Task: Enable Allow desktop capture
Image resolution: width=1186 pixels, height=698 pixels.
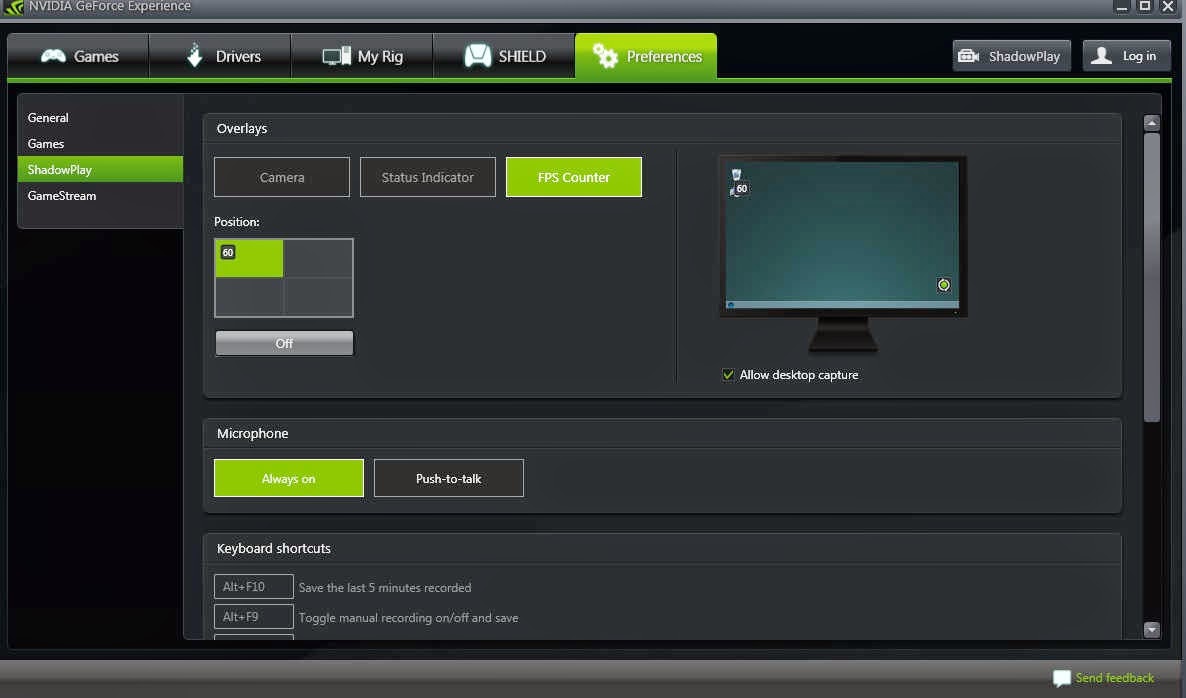Action: [x=728, y=375]
